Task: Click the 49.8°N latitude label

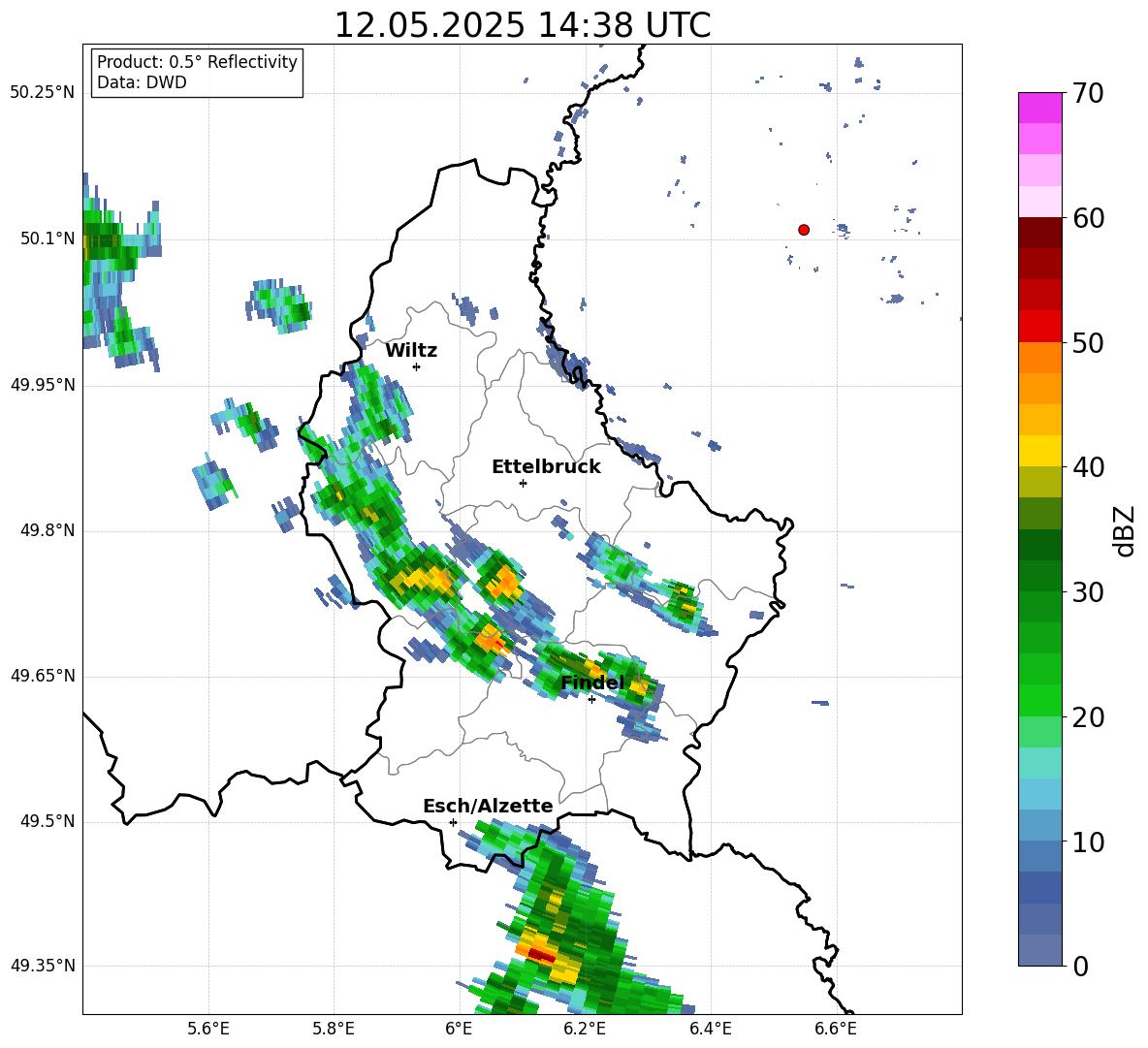Action: 47,530
